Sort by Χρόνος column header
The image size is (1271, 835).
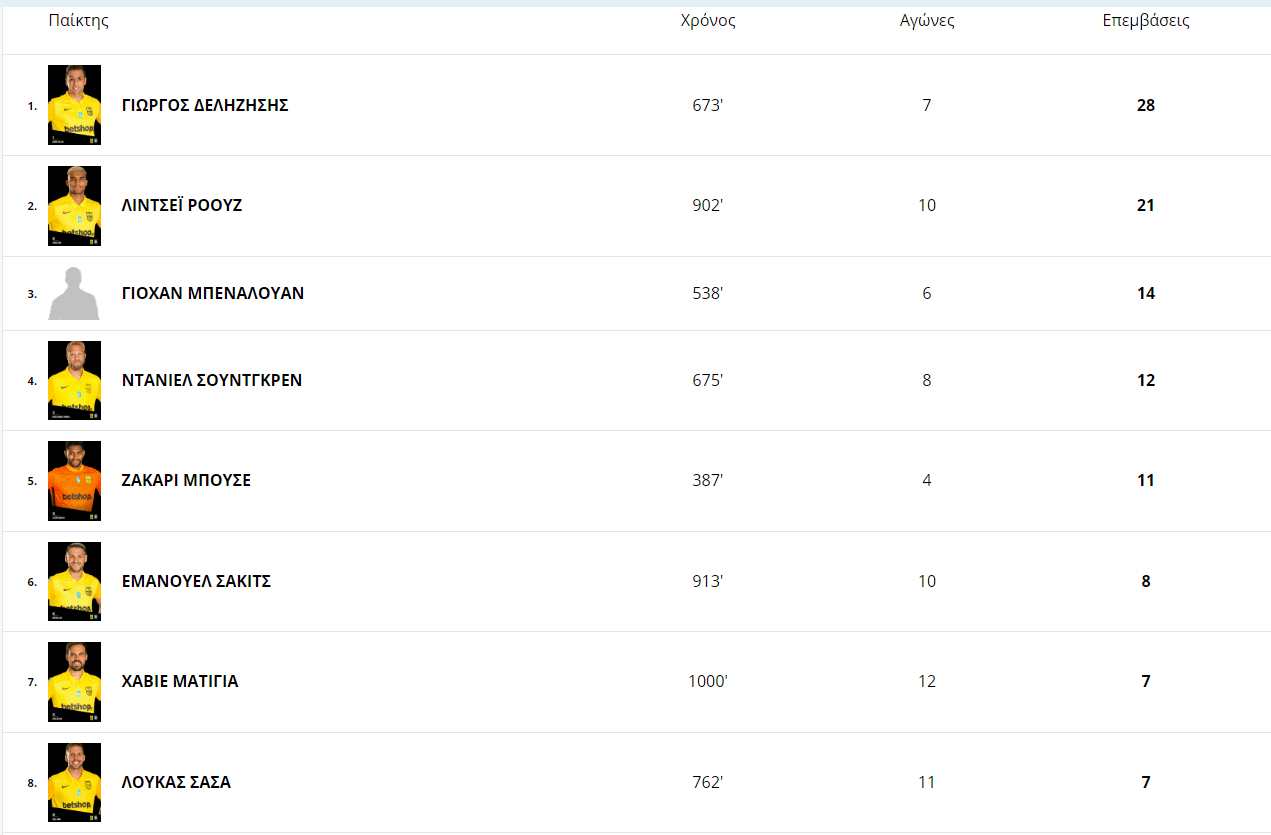pyautogui.click(x=708, y=21)
